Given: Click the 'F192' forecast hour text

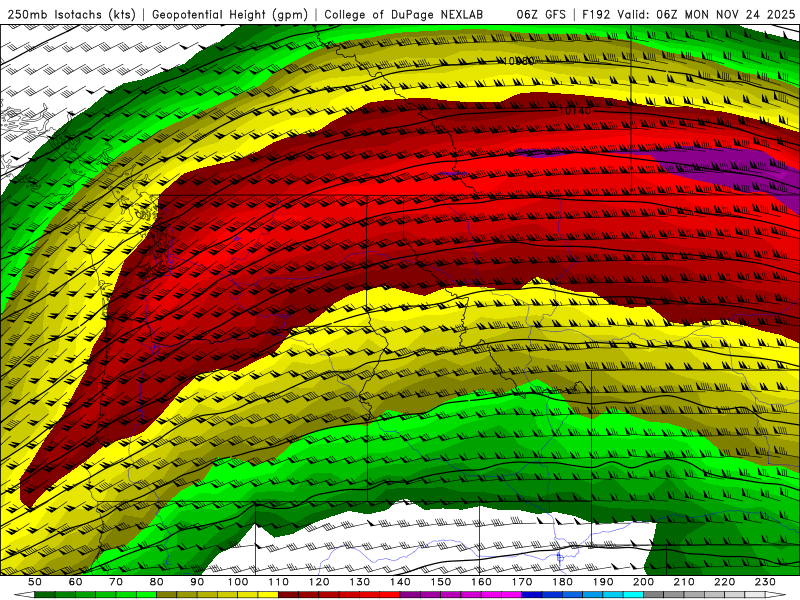Looking at the screenshot, I should coord(596,15).
